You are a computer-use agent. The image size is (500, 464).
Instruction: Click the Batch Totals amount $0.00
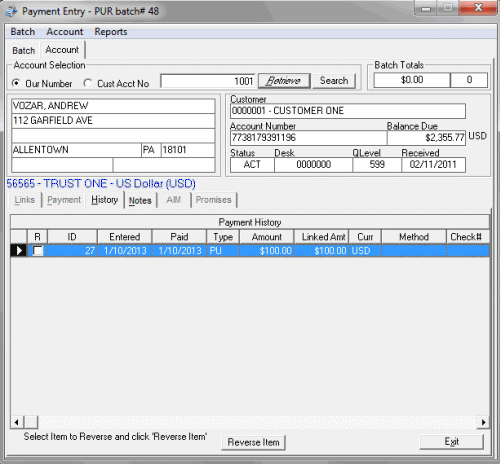point(412,80)
